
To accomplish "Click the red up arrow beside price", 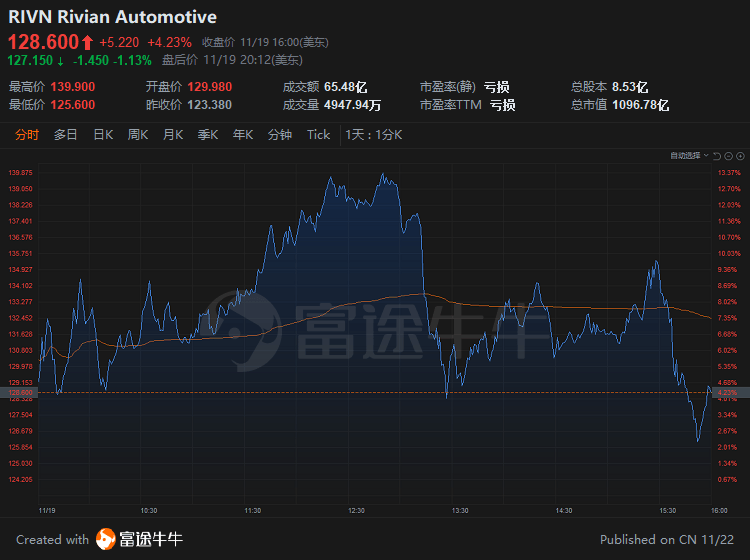I will click(87, 43).
